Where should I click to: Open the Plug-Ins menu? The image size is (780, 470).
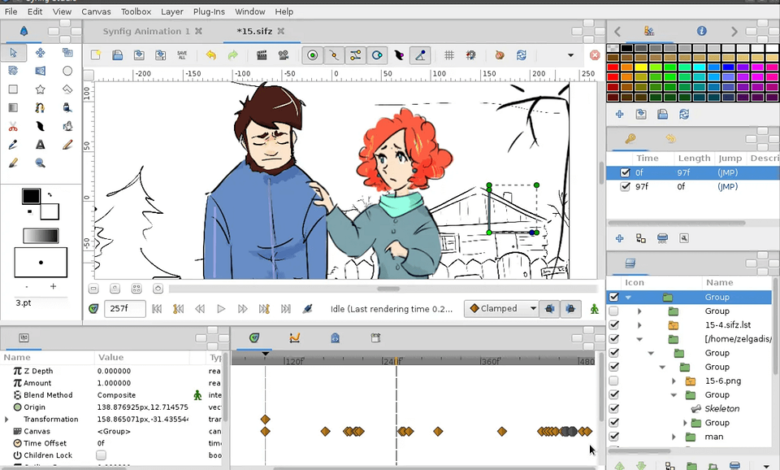[208, 12]
